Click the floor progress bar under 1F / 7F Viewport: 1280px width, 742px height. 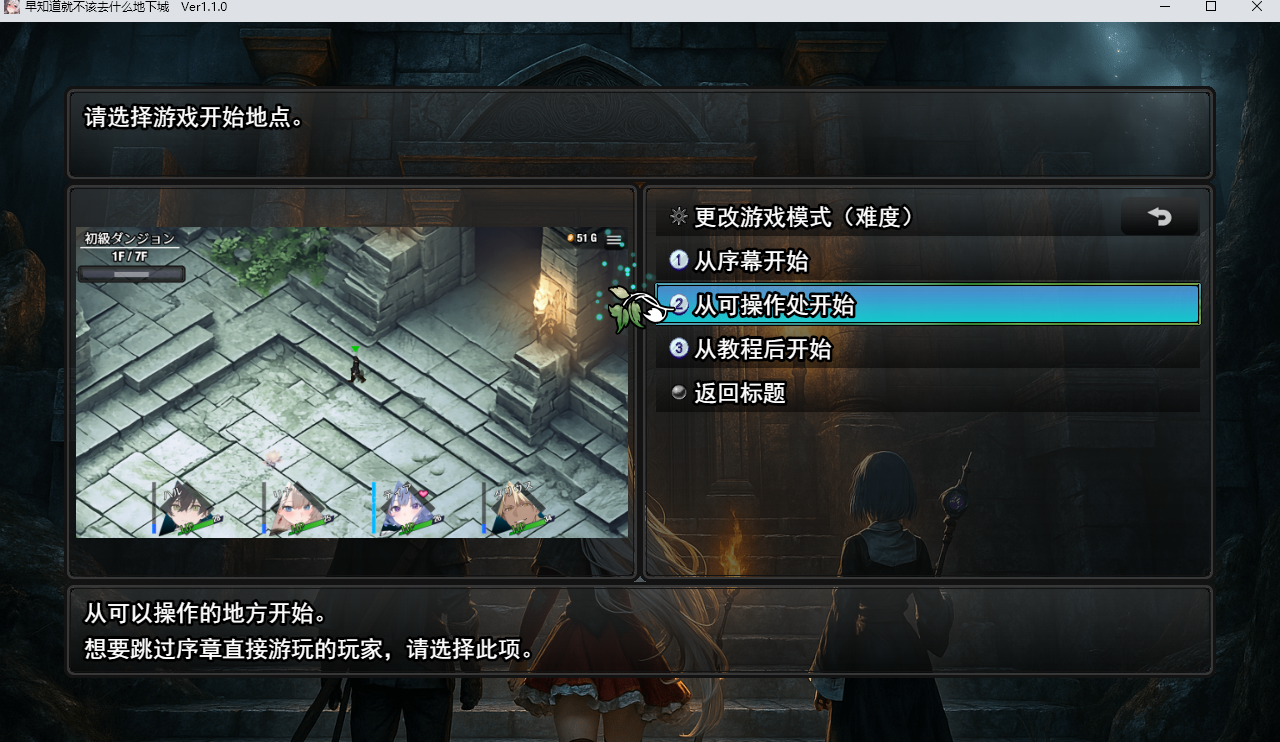tap(131, 274)
